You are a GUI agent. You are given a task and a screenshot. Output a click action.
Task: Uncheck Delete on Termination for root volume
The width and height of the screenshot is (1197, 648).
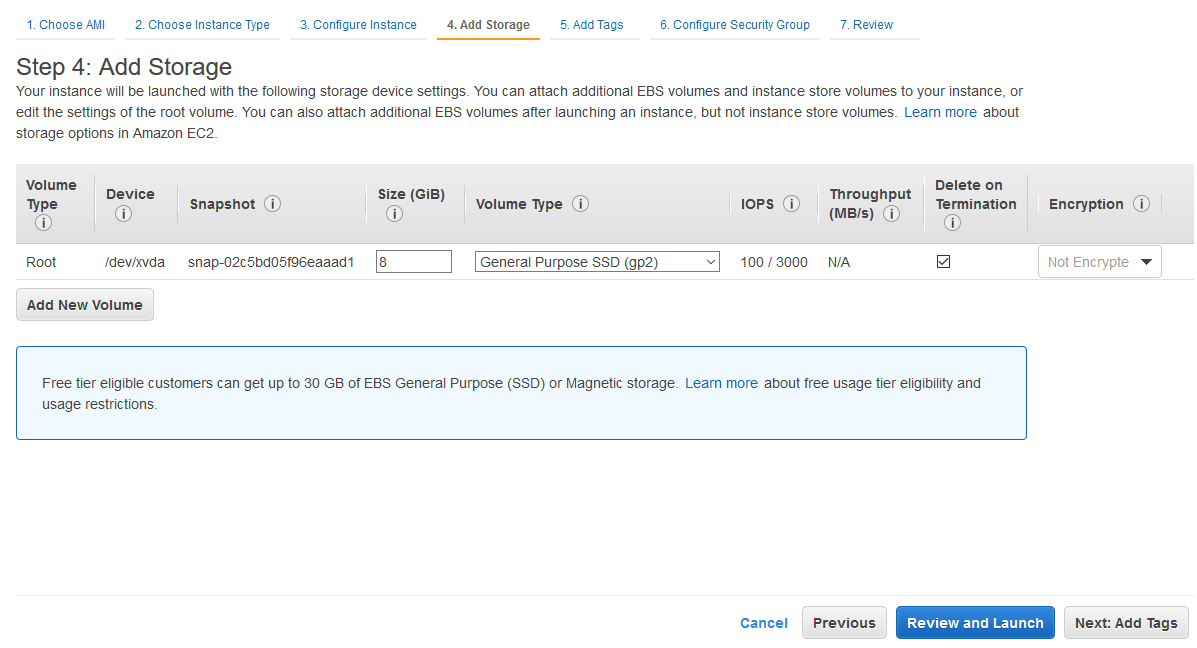click(944, 262)
